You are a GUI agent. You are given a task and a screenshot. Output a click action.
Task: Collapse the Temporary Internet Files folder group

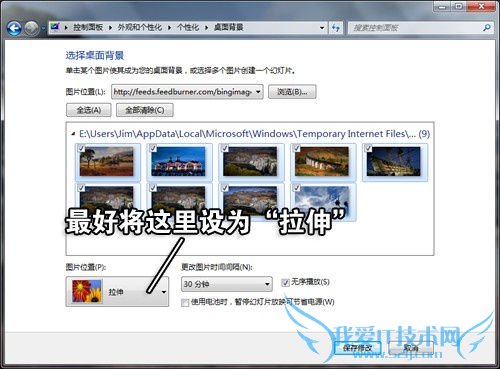pyautogui.click(x=73, y=134)
